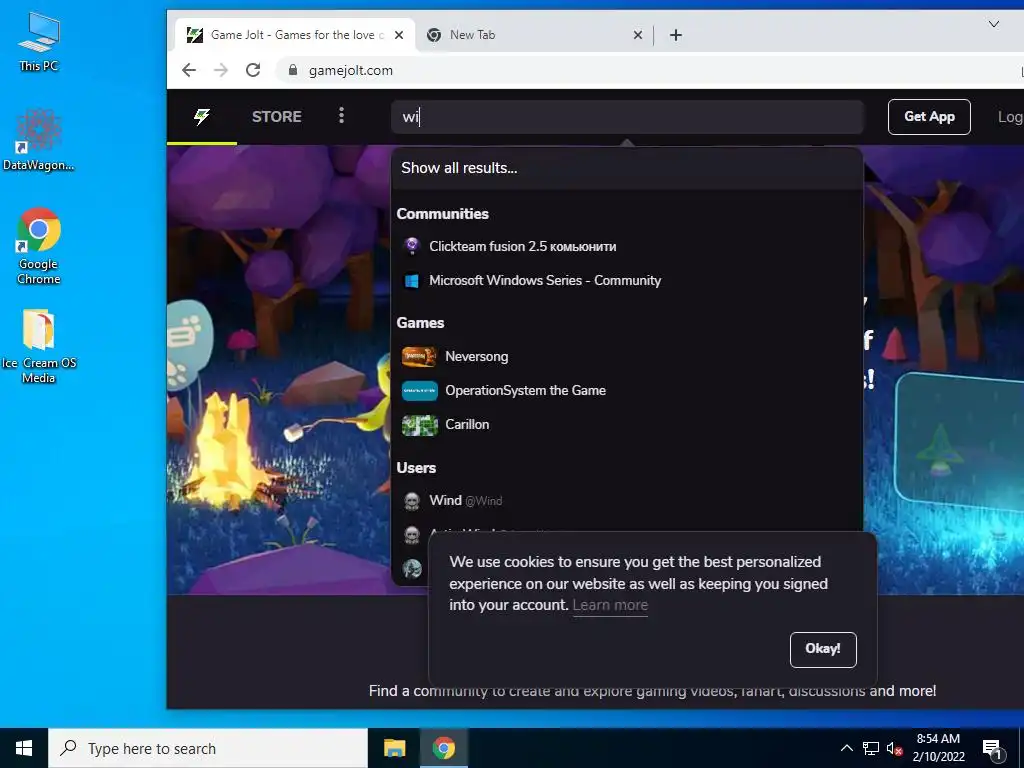This screenshot has height=768, width=1024.
Task: Open the STORE page
Action: point(277,116)
